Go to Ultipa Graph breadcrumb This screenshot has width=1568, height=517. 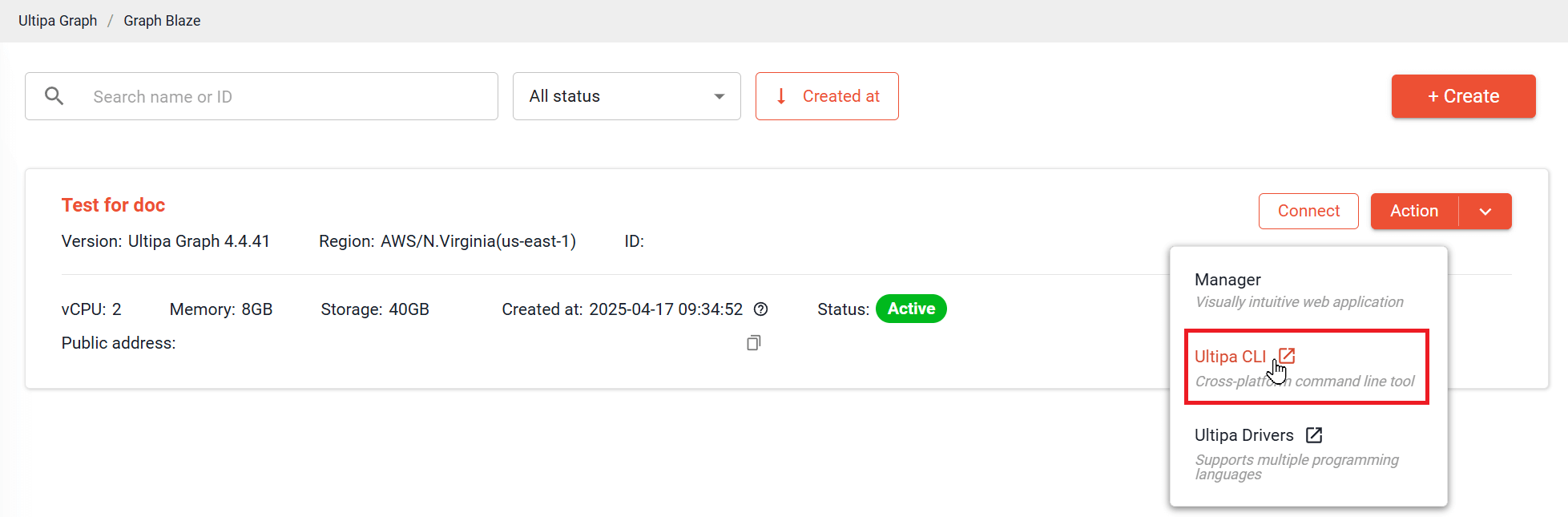[58, 21]
